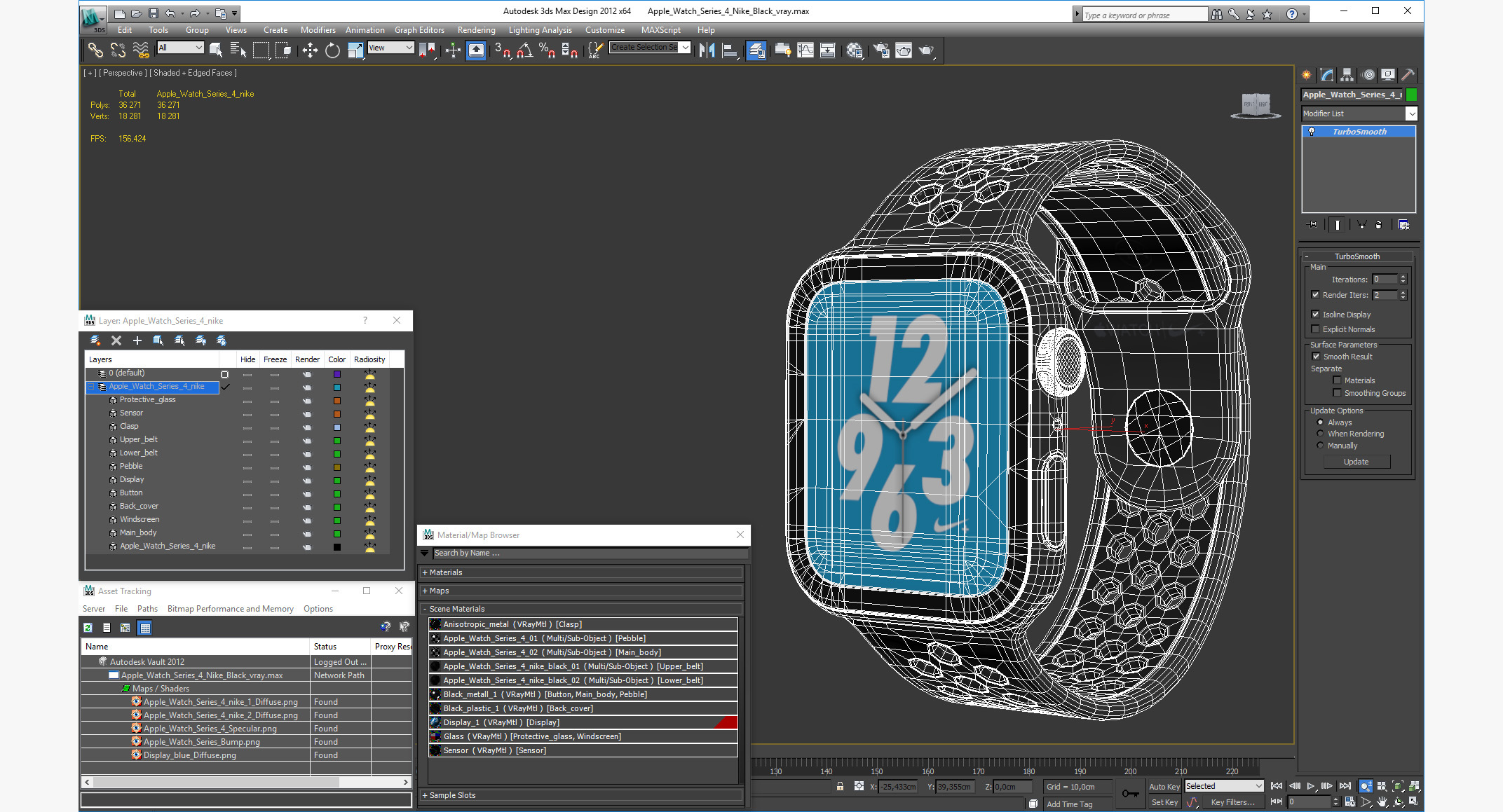The height and width of the screenshot is (812, 1503).
Task: Open Render Setup teapot icon
Action: click(x=881, y=50)
